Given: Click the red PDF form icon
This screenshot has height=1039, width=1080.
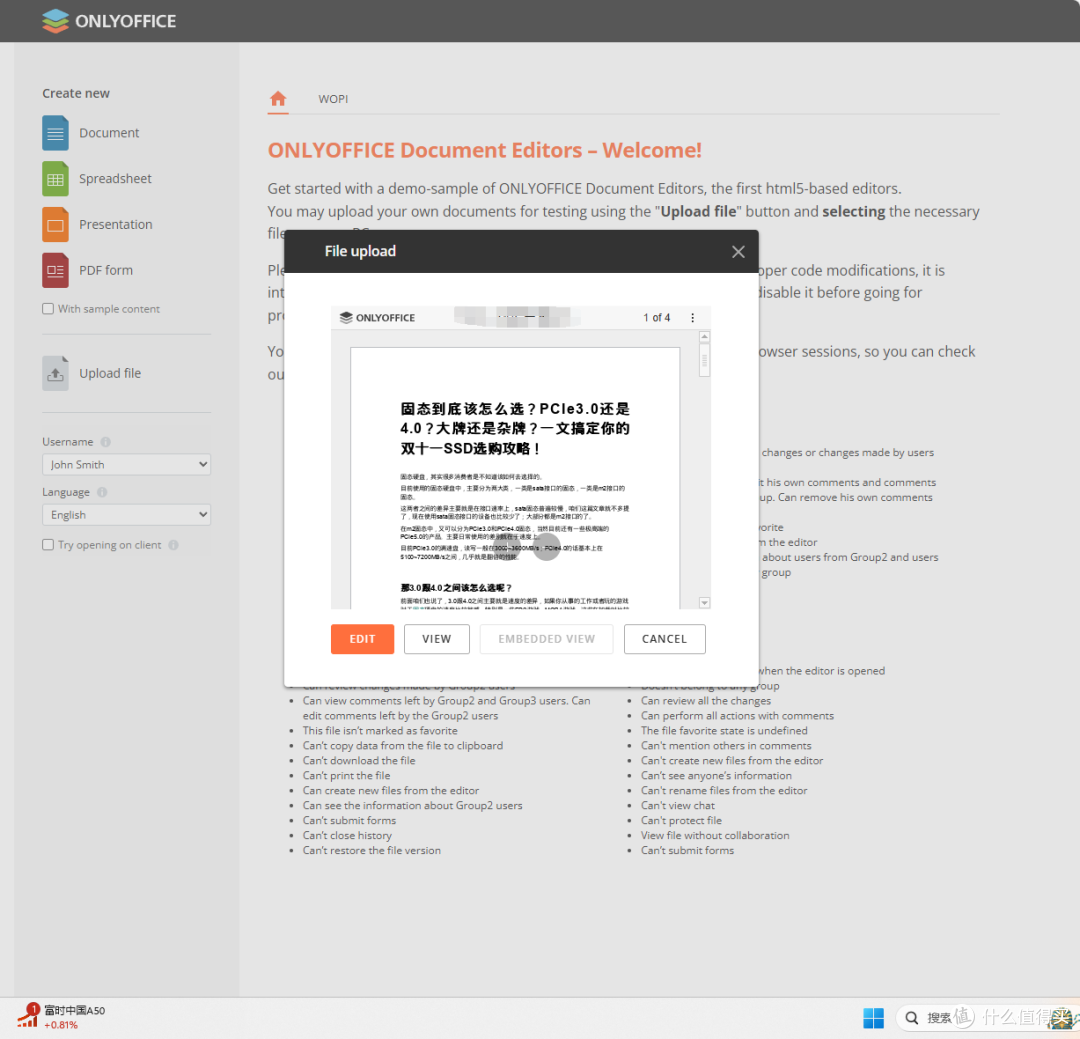Looking at the screenshot, I should (x=55, y=271).
